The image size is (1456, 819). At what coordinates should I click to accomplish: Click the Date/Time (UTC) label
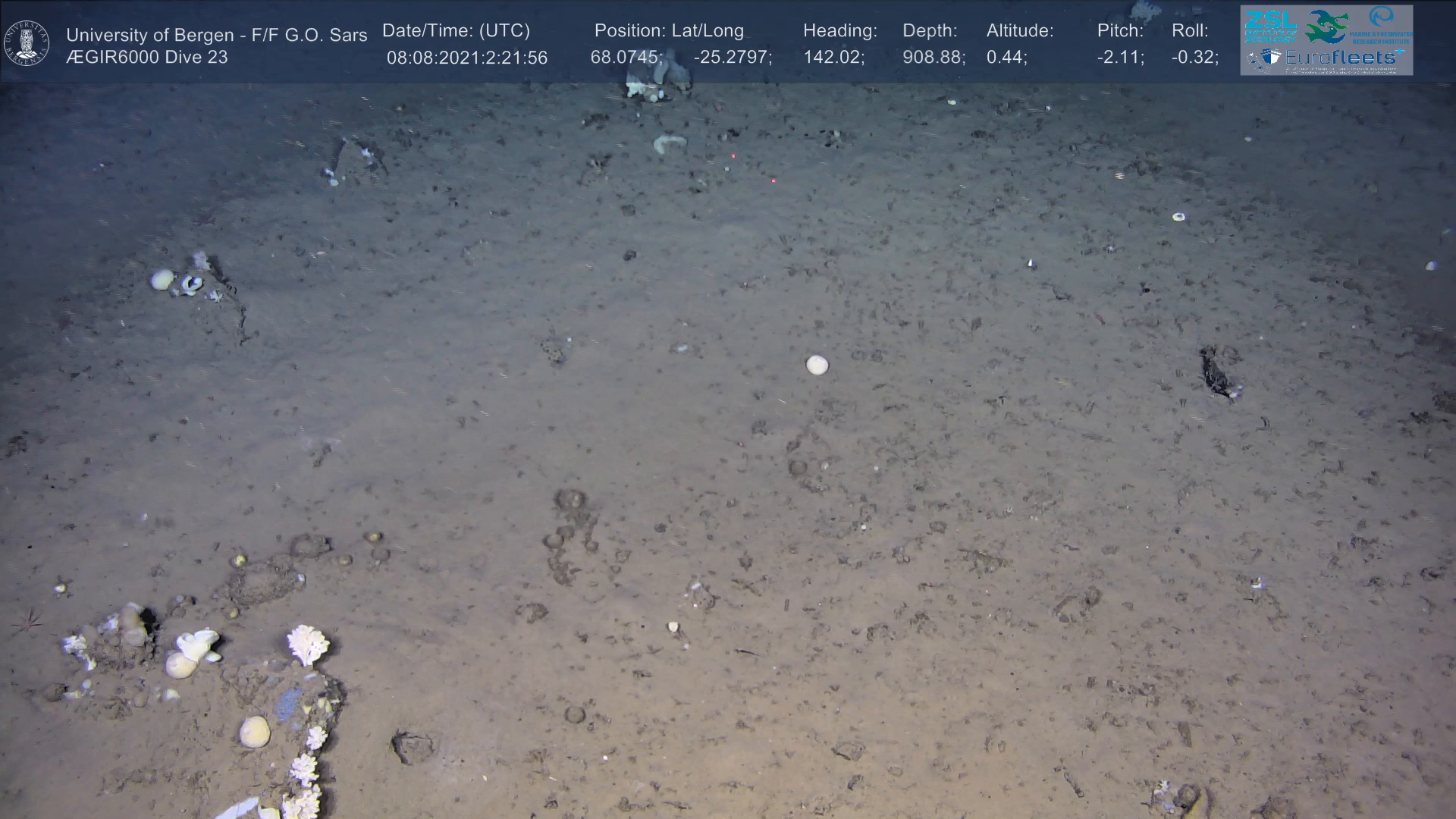pos(456,31)
